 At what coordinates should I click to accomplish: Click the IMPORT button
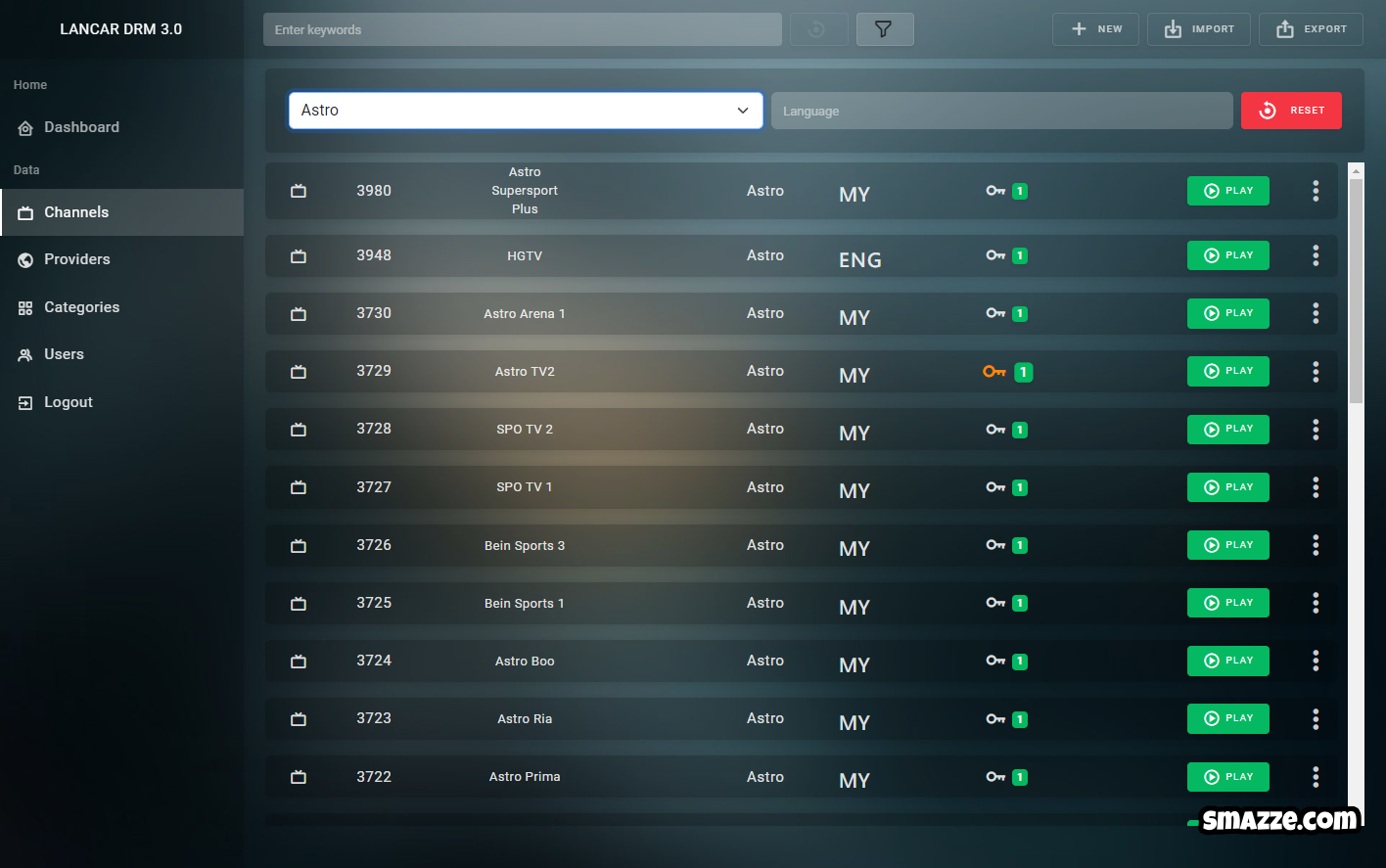pos(1199,29)
